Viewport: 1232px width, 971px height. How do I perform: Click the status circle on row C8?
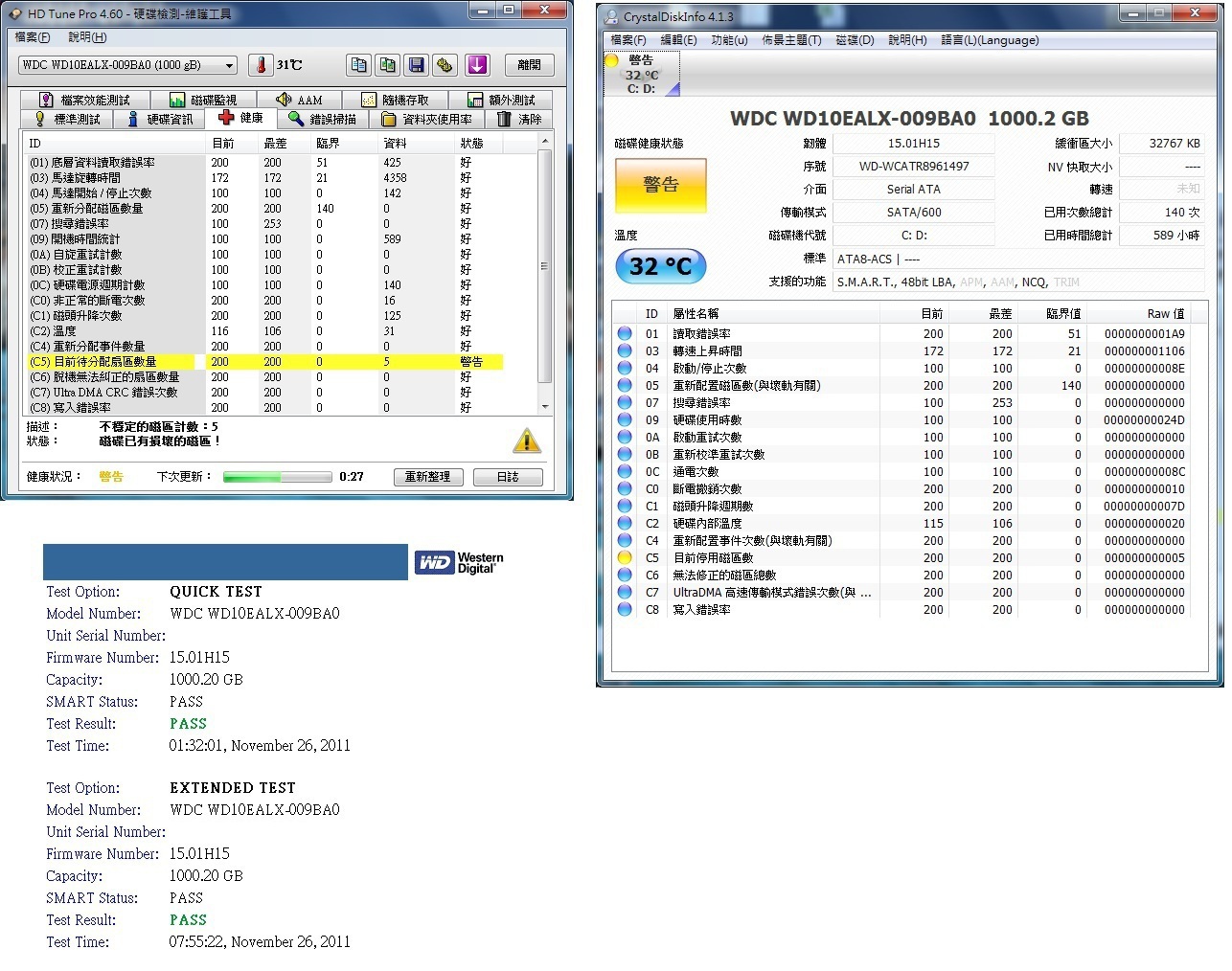tap(625, 609)
